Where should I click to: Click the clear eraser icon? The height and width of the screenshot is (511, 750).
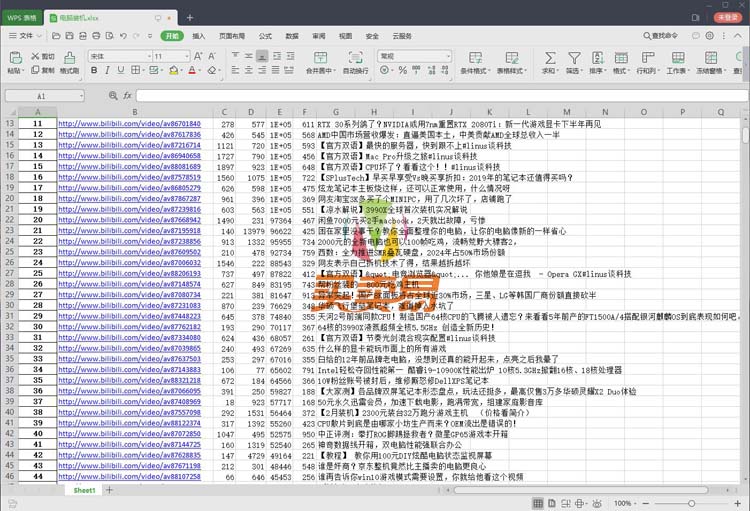(211, 70)
